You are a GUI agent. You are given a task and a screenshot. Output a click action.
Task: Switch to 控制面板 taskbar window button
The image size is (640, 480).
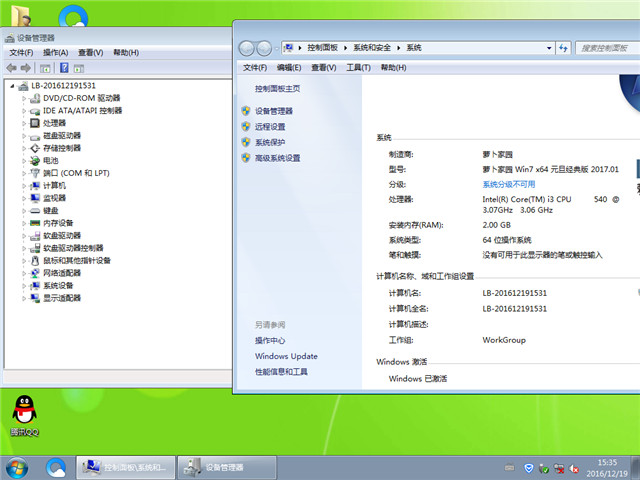tap(126, 468)
